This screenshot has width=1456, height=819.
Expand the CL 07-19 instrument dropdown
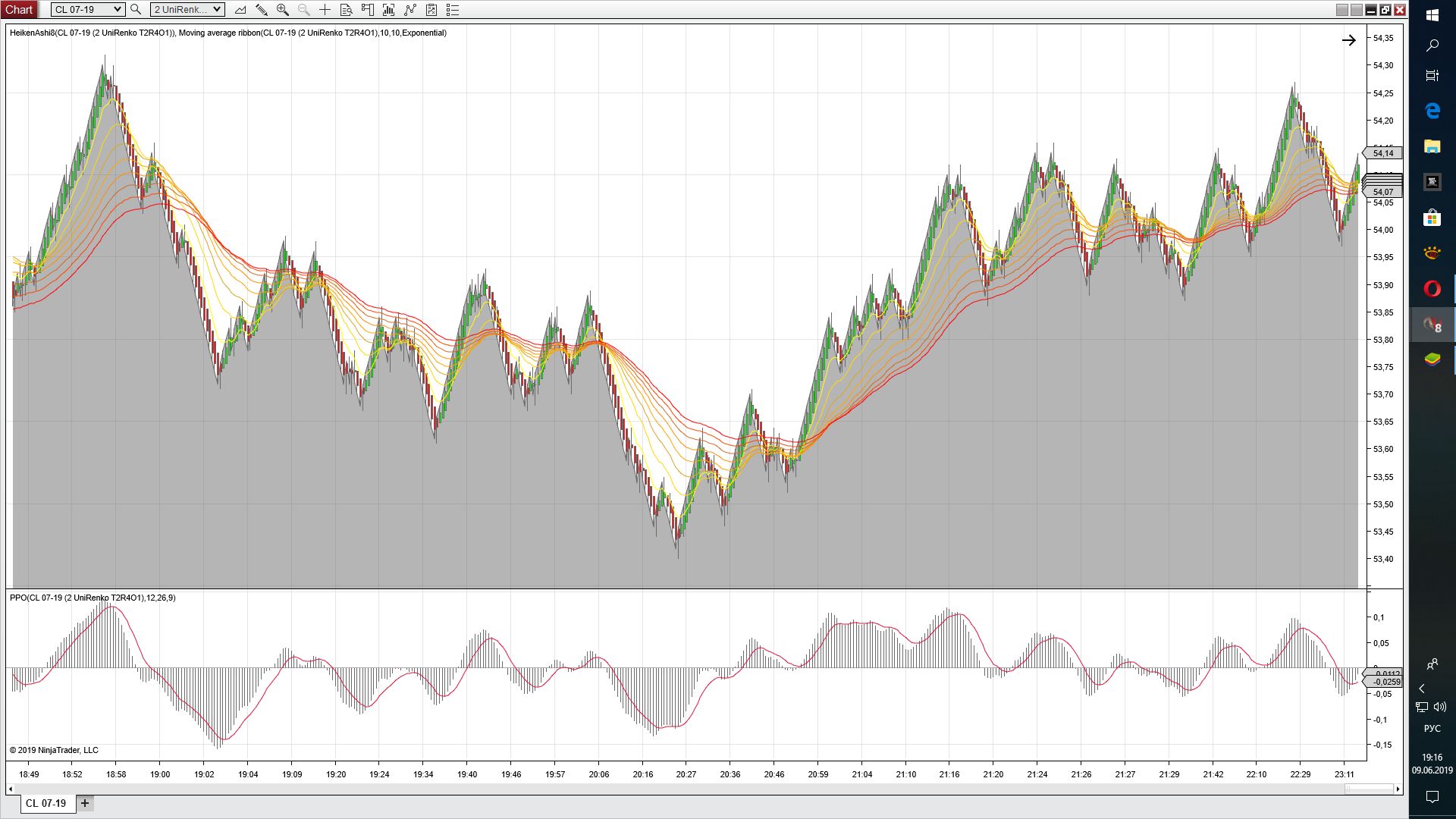point(88,10)
